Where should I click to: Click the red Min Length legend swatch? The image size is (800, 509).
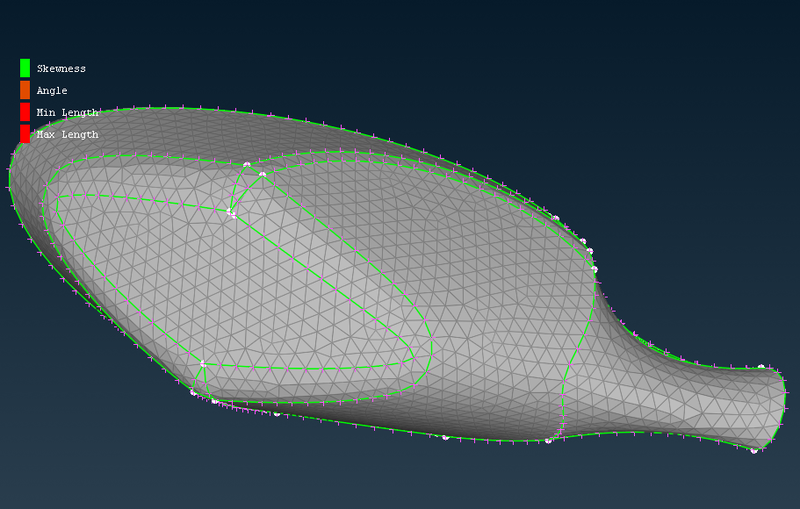click(x=25, y=112)
